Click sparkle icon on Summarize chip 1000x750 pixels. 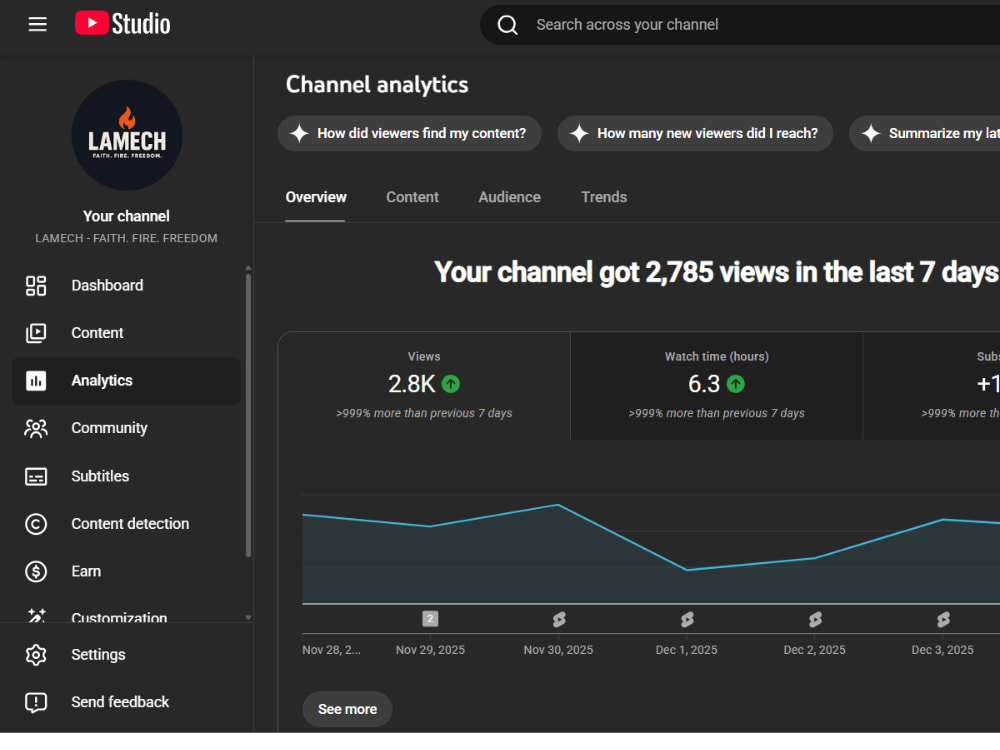pyautogui.click(x=871, y=133)
